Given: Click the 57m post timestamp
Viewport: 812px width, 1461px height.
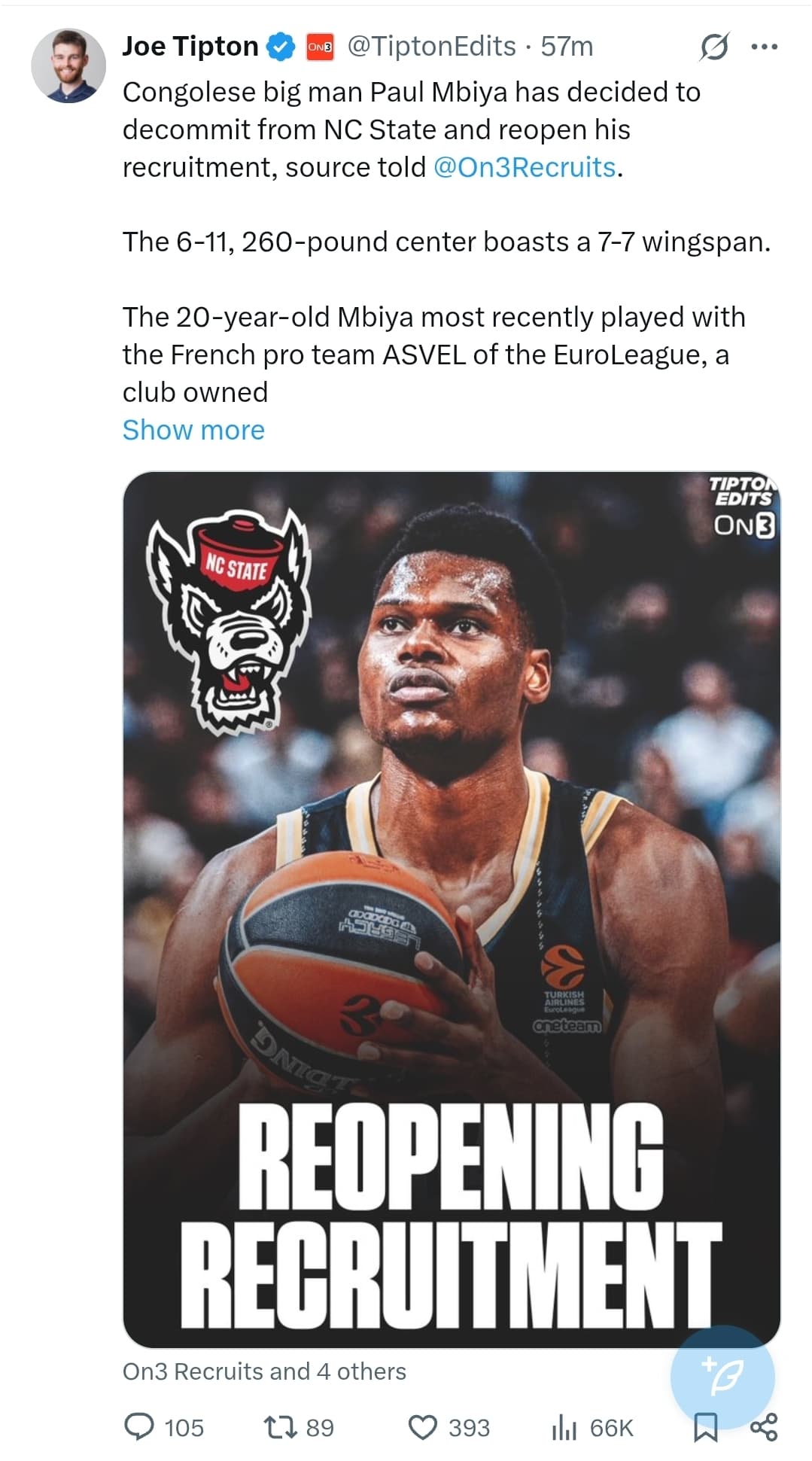Looking at the screenshot, I should pos(567,47).
